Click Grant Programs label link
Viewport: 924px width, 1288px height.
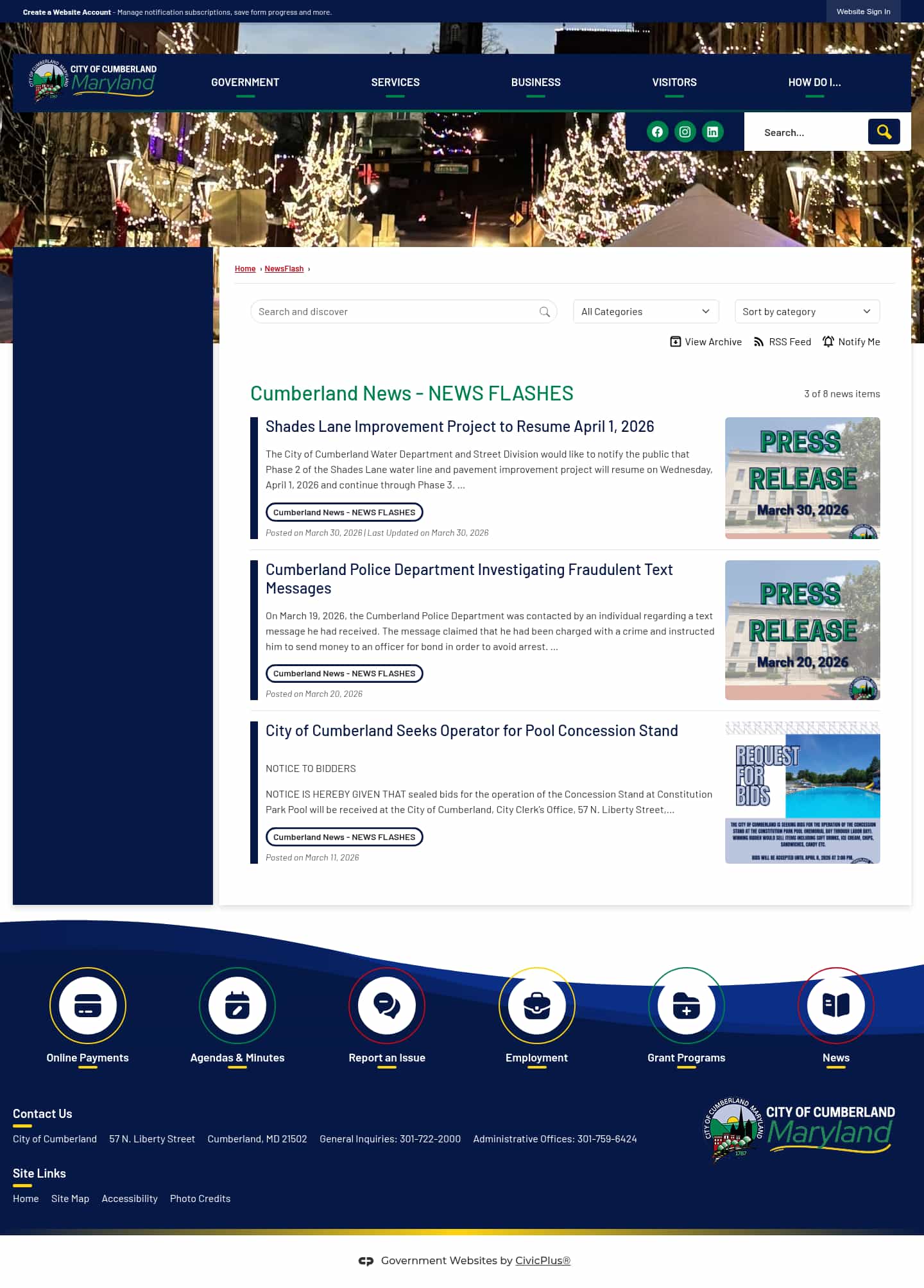[x=686, y=1058]
